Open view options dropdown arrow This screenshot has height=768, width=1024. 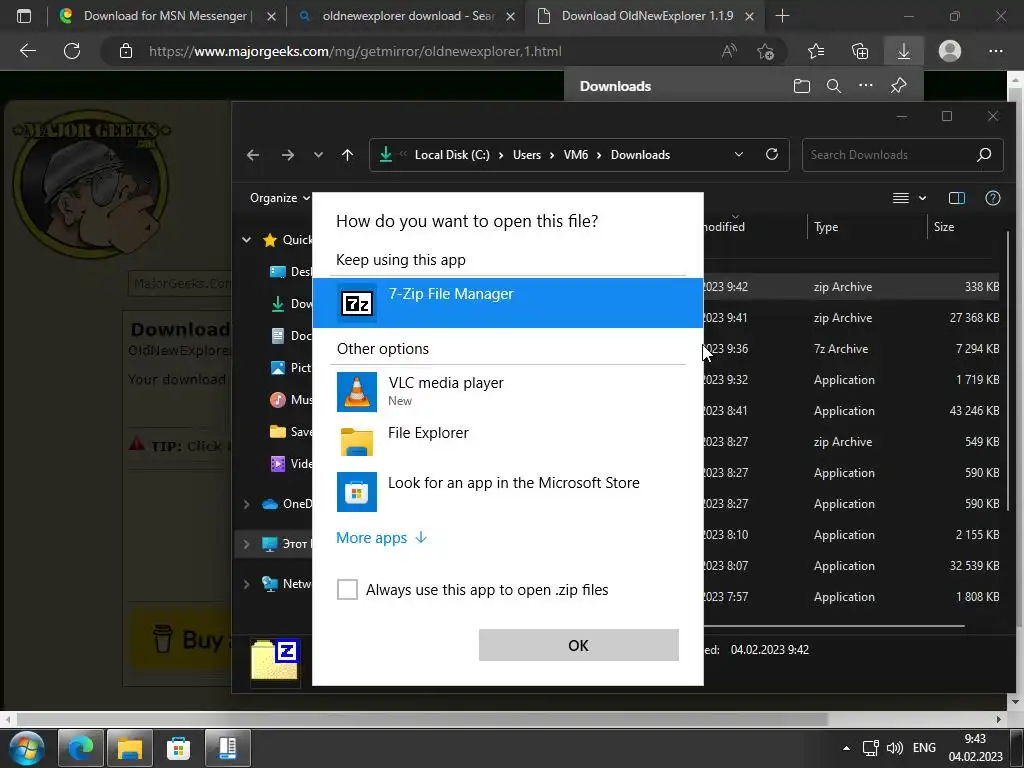point(922,198)
